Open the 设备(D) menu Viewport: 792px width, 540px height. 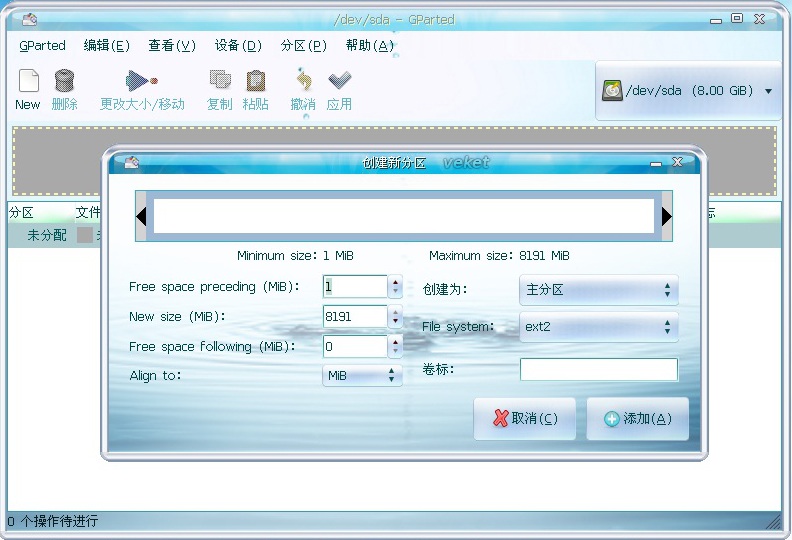(x=238, y=46)
